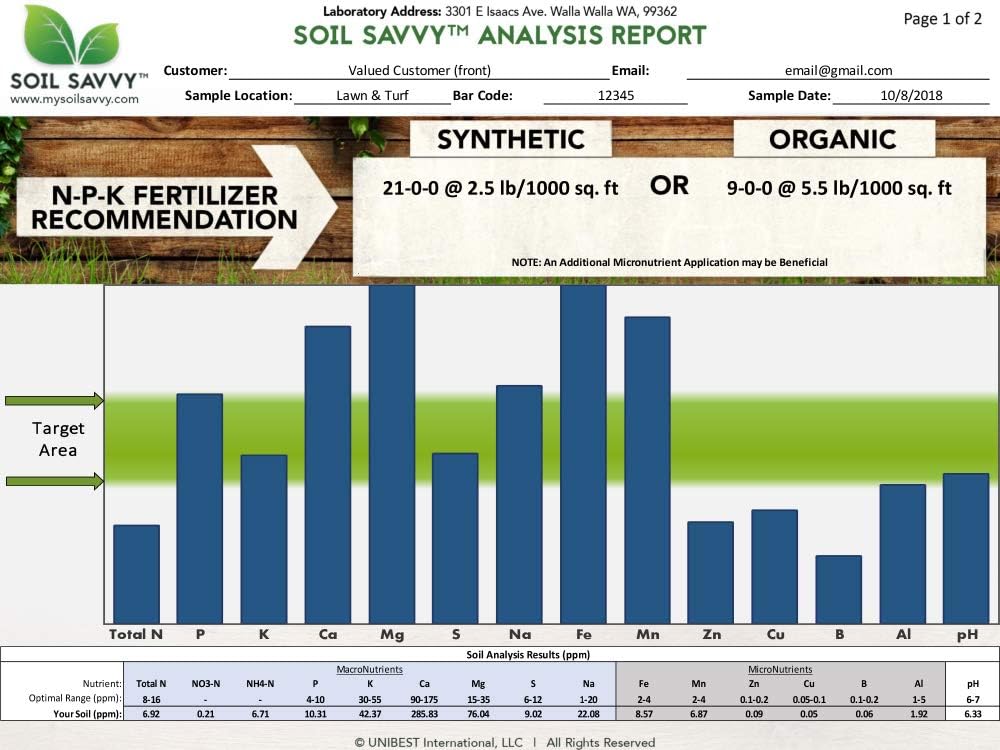Click the 'MacroNutrients' table heading
The height and width of the screenshot is (750, 1000).
click(x=369, y=670)
